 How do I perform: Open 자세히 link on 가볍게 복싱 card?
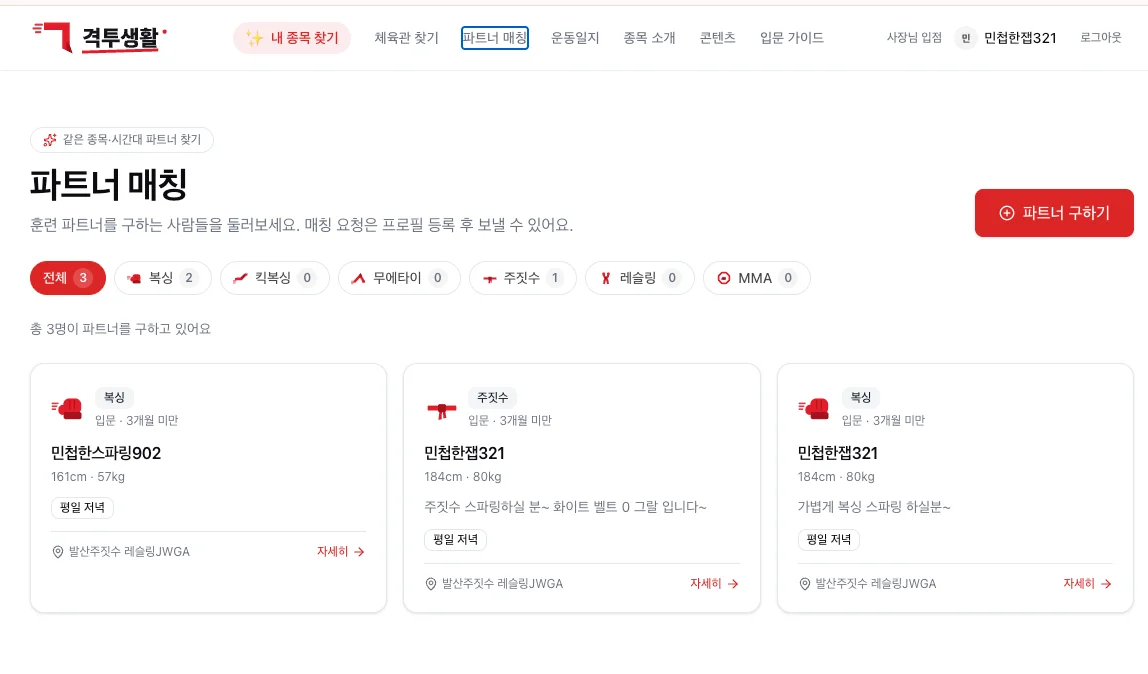[x=1087, y=584]
